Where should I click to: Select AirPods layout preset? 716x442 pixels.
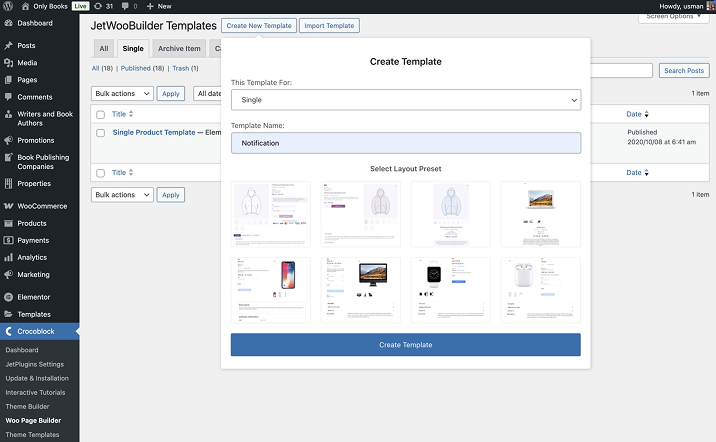(541, 290)
